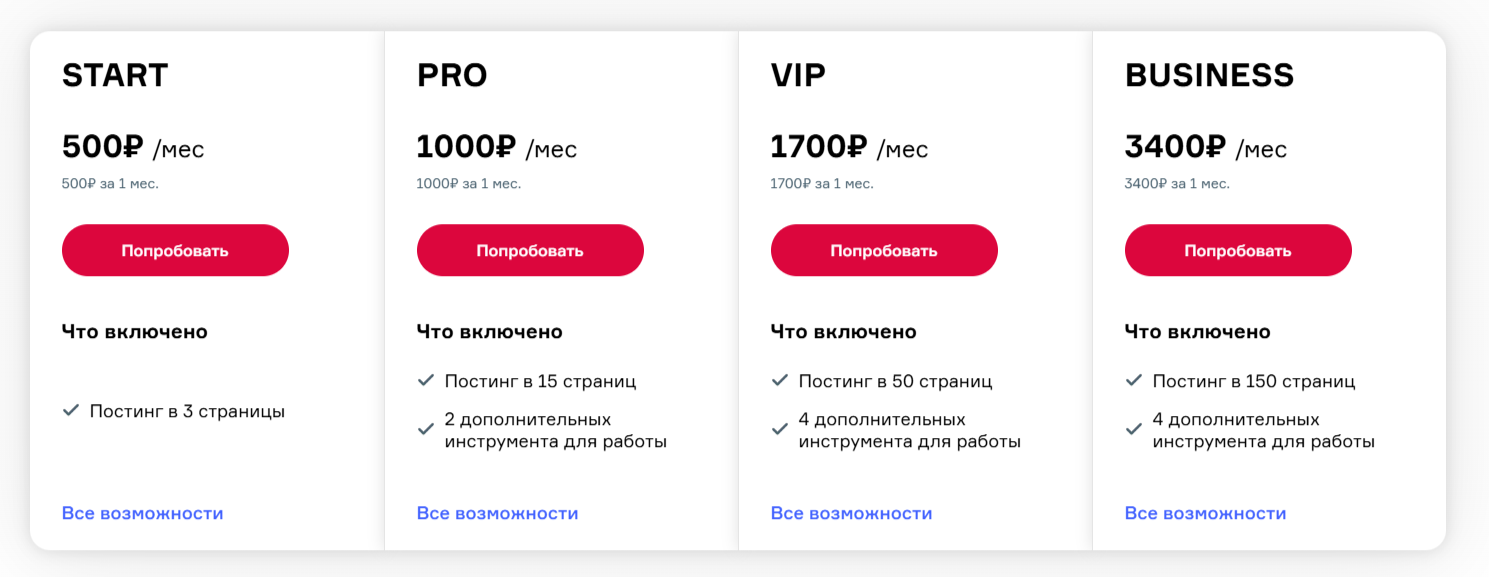Screen dimensions: 1489x577
Task: Click checkmark icon beside Постинг в 15 страниц
Action: pyautogui.click(x=426, y=381)
